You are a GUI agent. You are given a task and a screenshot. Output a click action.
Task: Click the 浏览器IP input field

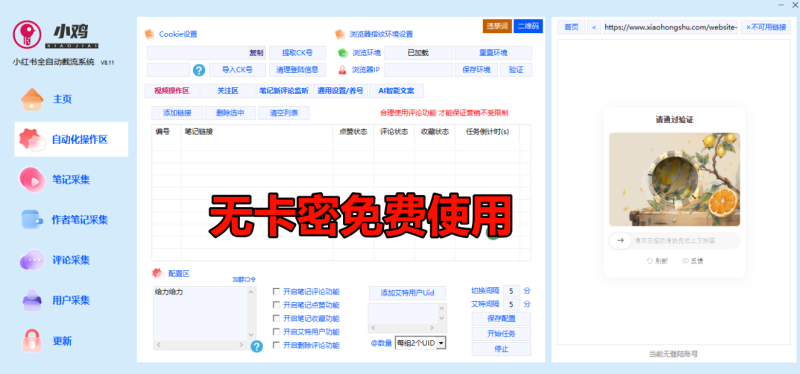tap(418, 70)
